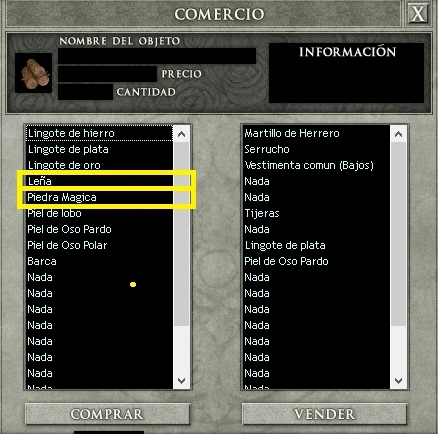Close the Comercio window with X

[418, 14]
